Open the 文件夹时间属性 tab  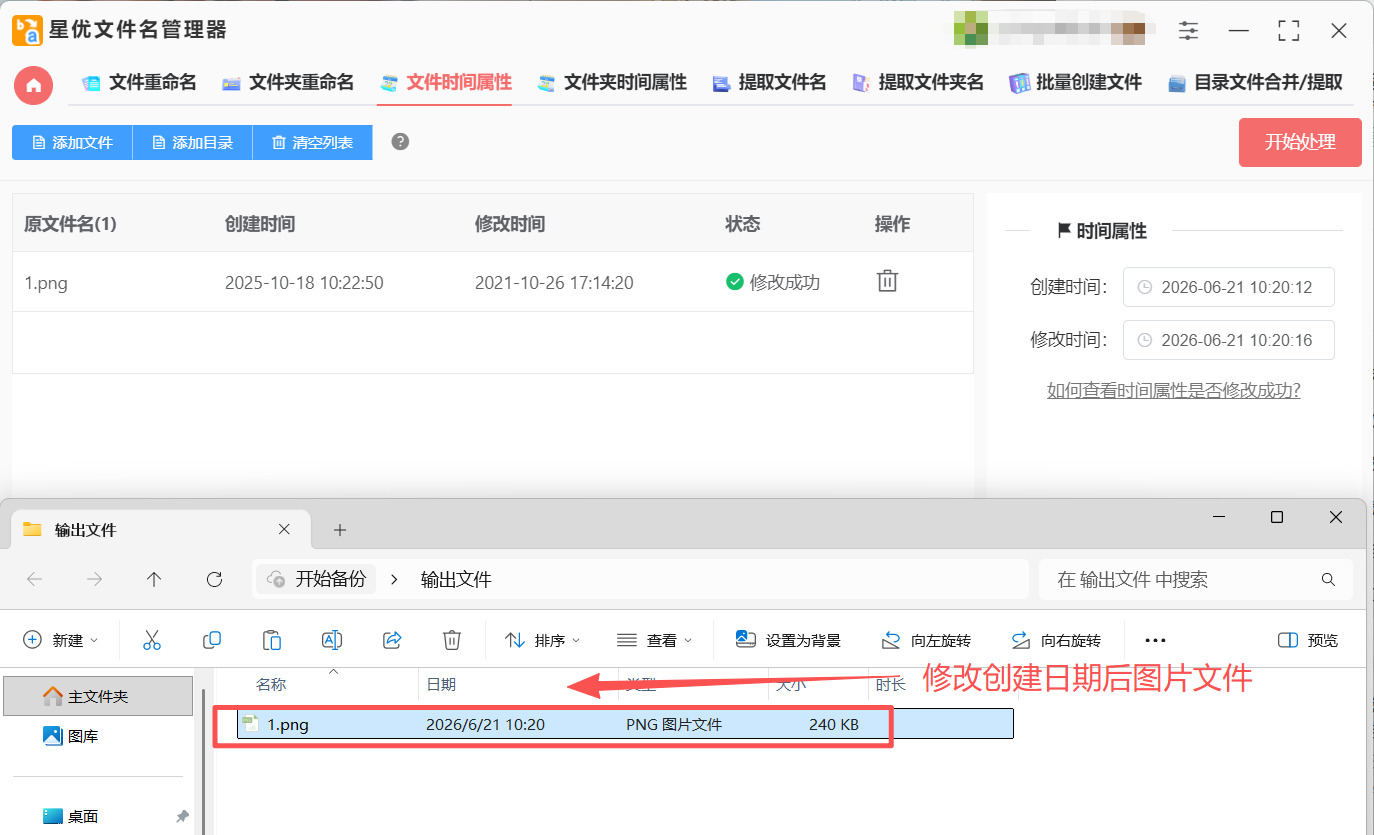(612, 83)
